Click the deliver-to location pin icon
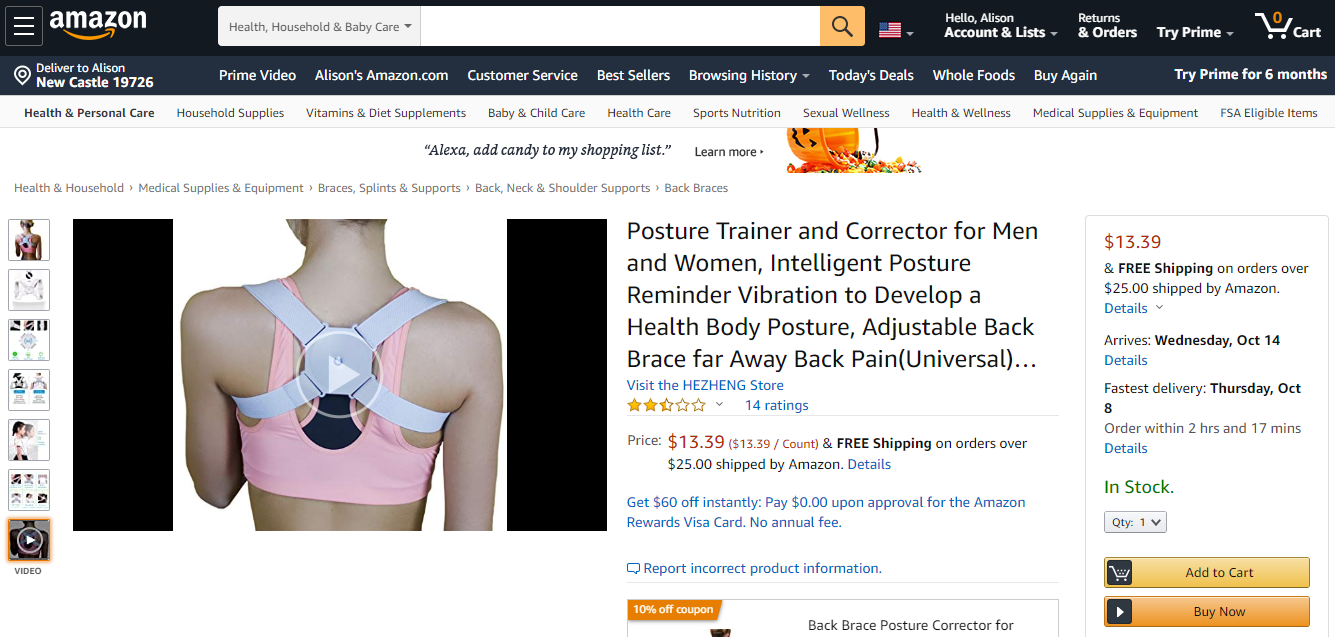This screenshot has height=637, width=1335. pos(22,75)
